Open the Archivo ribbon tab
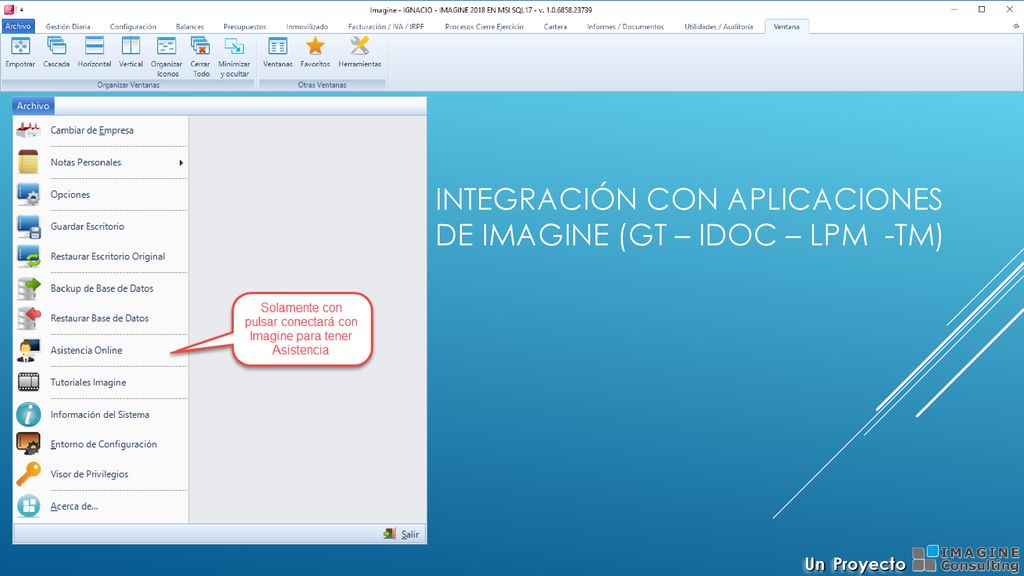This screenshot has width=1024, height=576. [18, 26]
